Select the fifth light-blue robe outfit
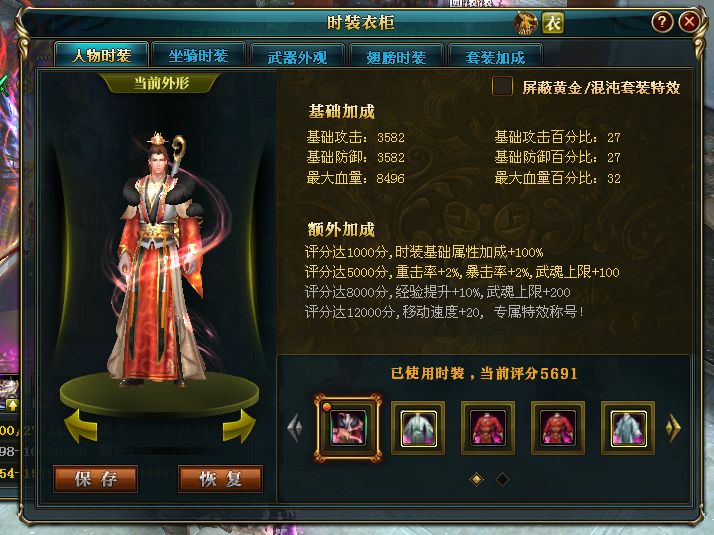 pos(628,428)
